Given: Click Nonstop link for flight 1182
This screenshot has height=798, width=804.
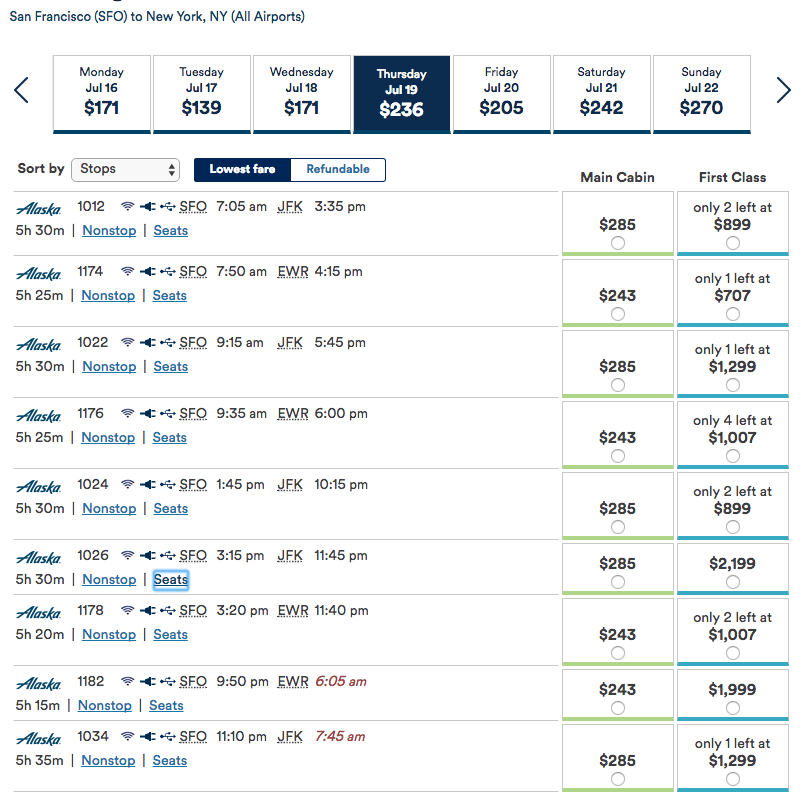Looking at the screenshot, I should (105, 706).
